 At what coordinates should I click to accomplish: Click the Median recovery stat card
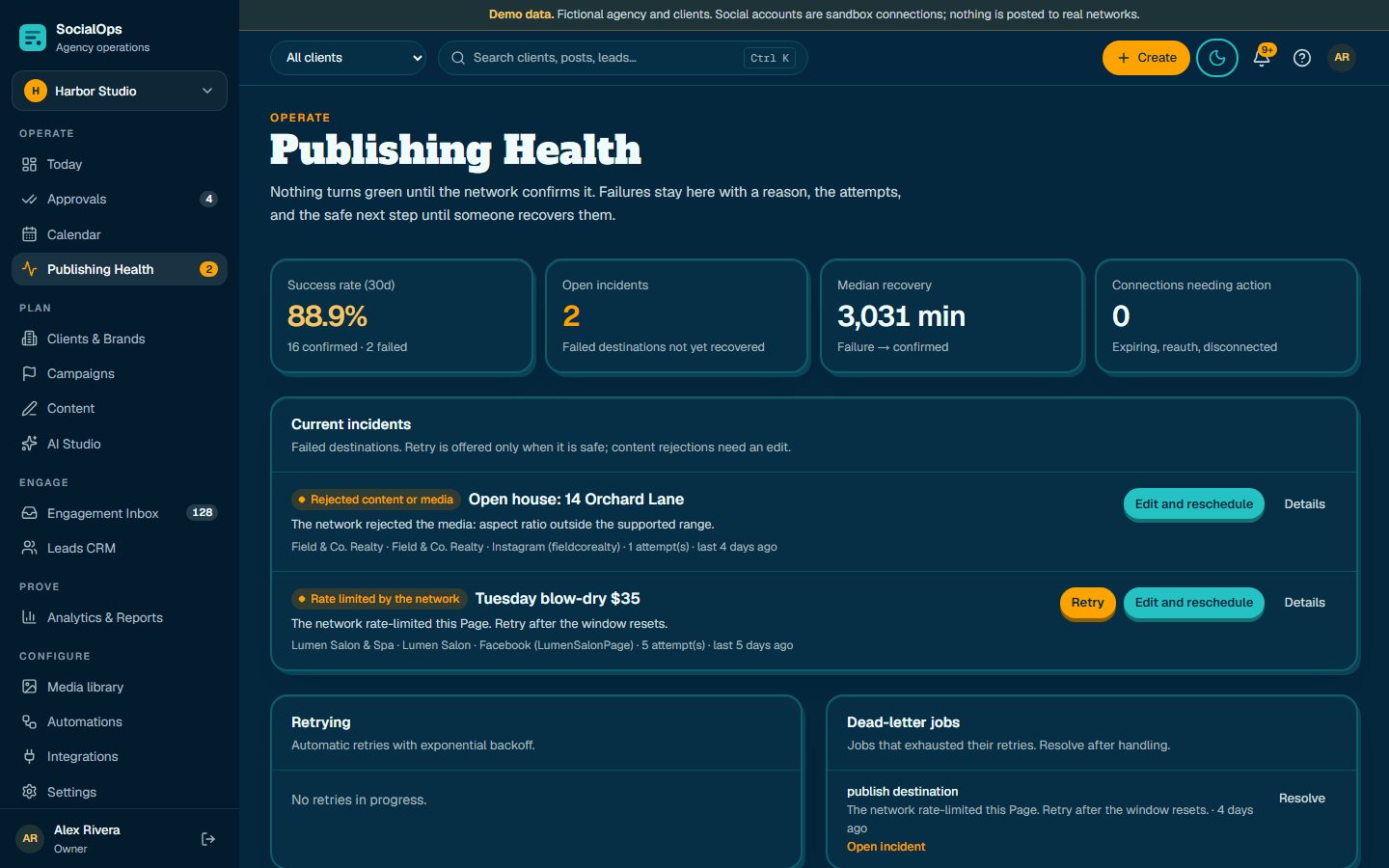point(952,315)
